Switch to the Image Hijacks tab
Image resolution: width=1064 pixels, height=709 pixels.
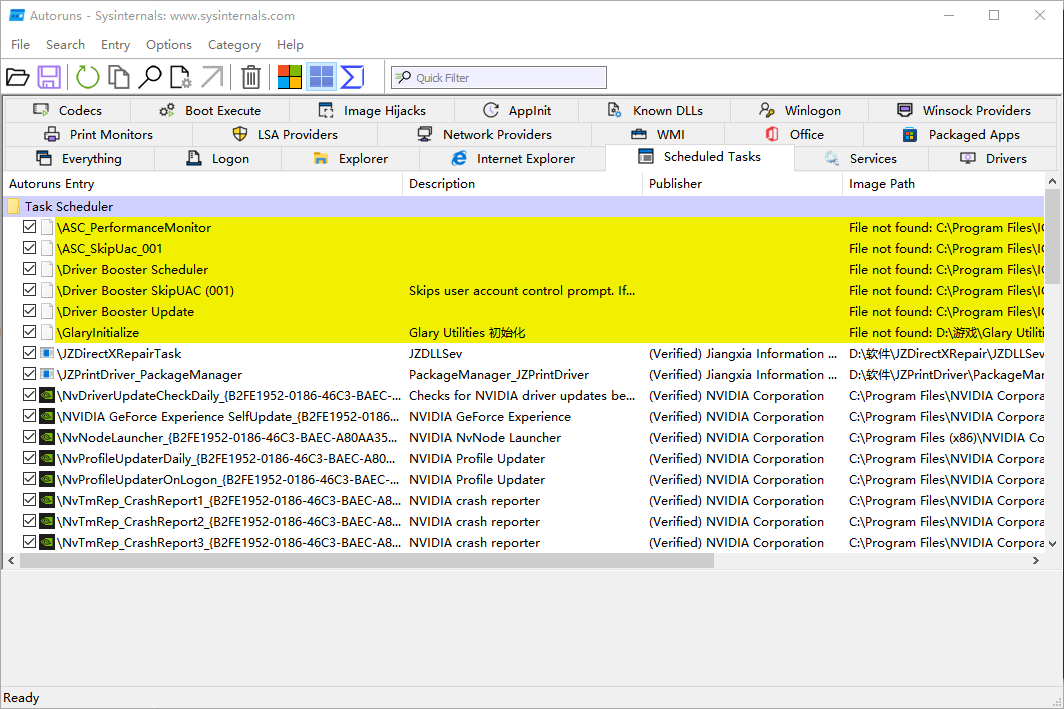[x=372, y=111]
